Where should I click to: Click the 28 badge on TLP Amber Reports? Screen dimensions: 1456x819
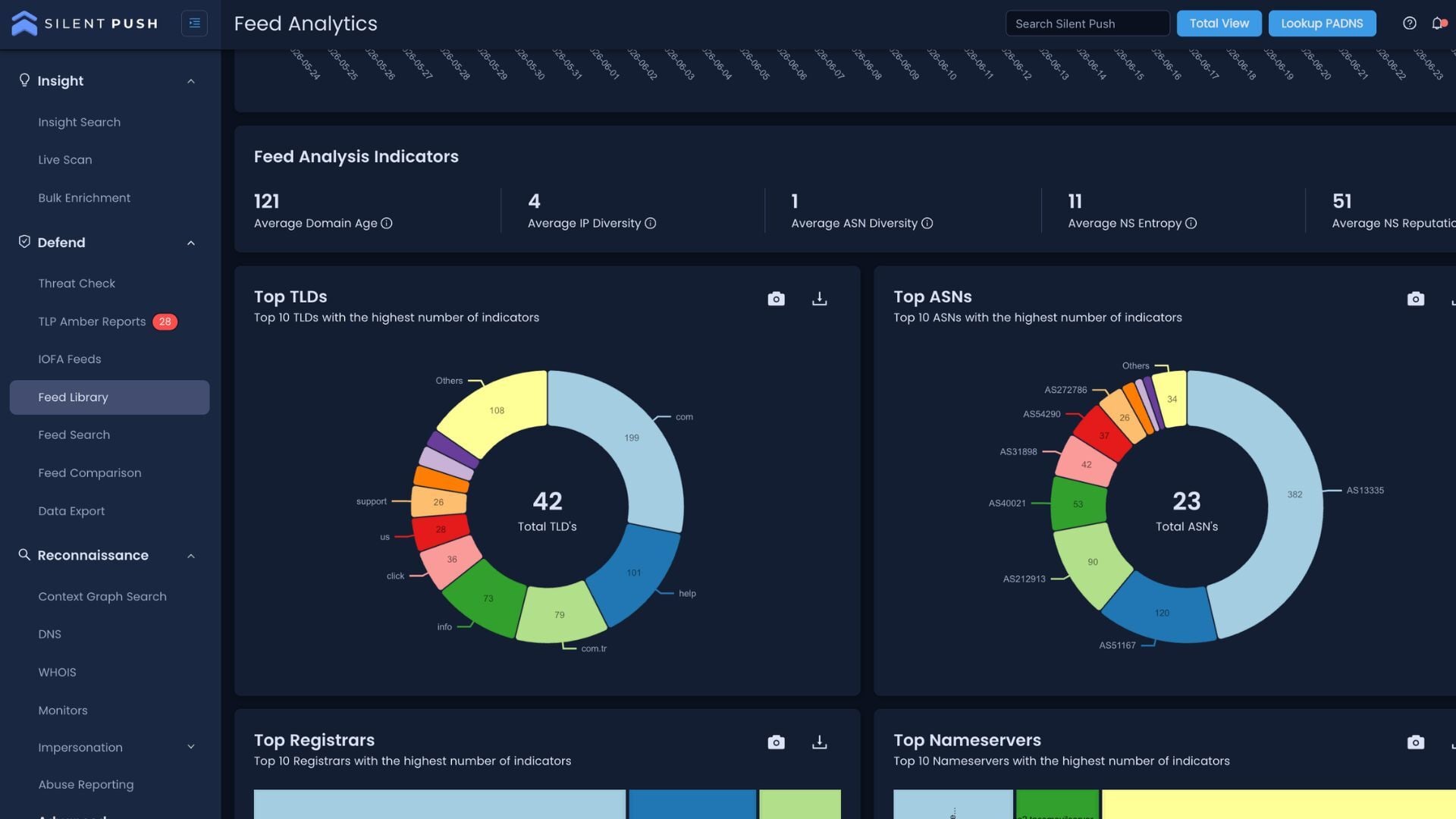click(165, 322)
